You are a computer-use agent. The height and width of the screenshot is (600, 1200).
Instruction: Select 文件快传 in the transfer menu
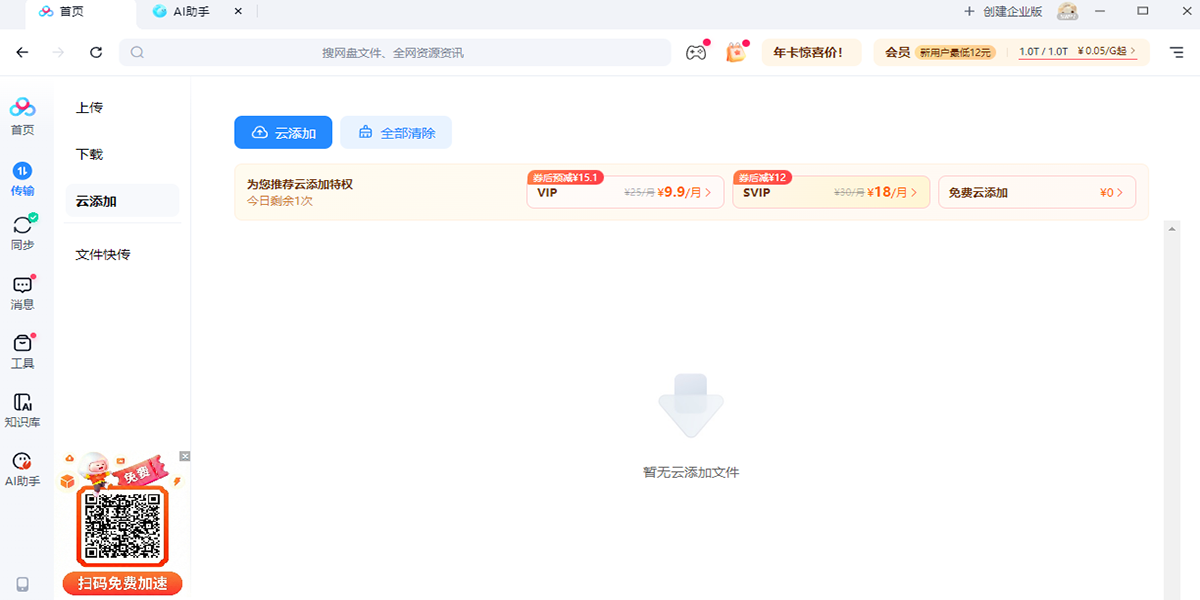pos(103,254)
